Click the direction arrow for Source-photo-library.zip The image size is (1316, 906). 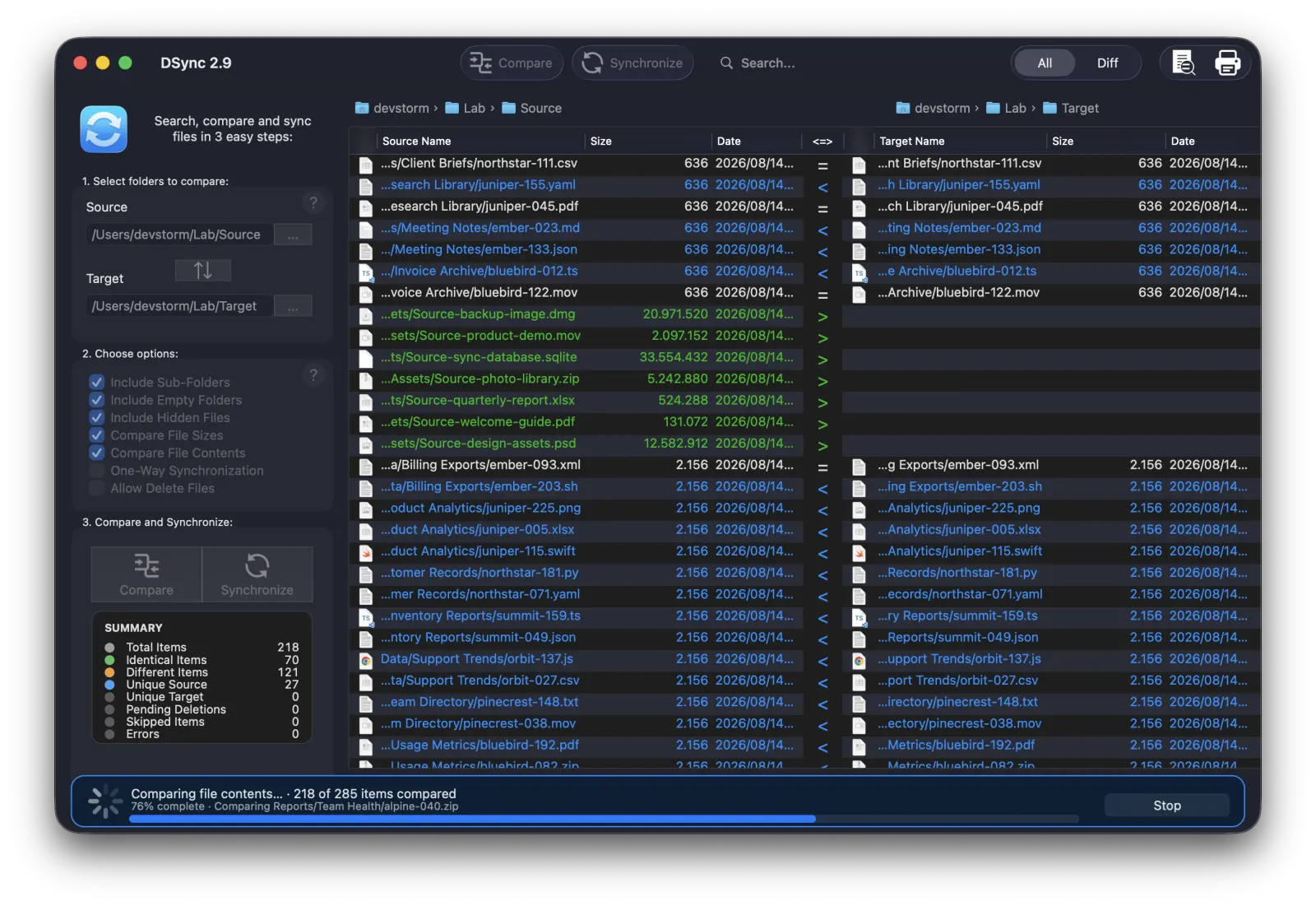(822, 381)
